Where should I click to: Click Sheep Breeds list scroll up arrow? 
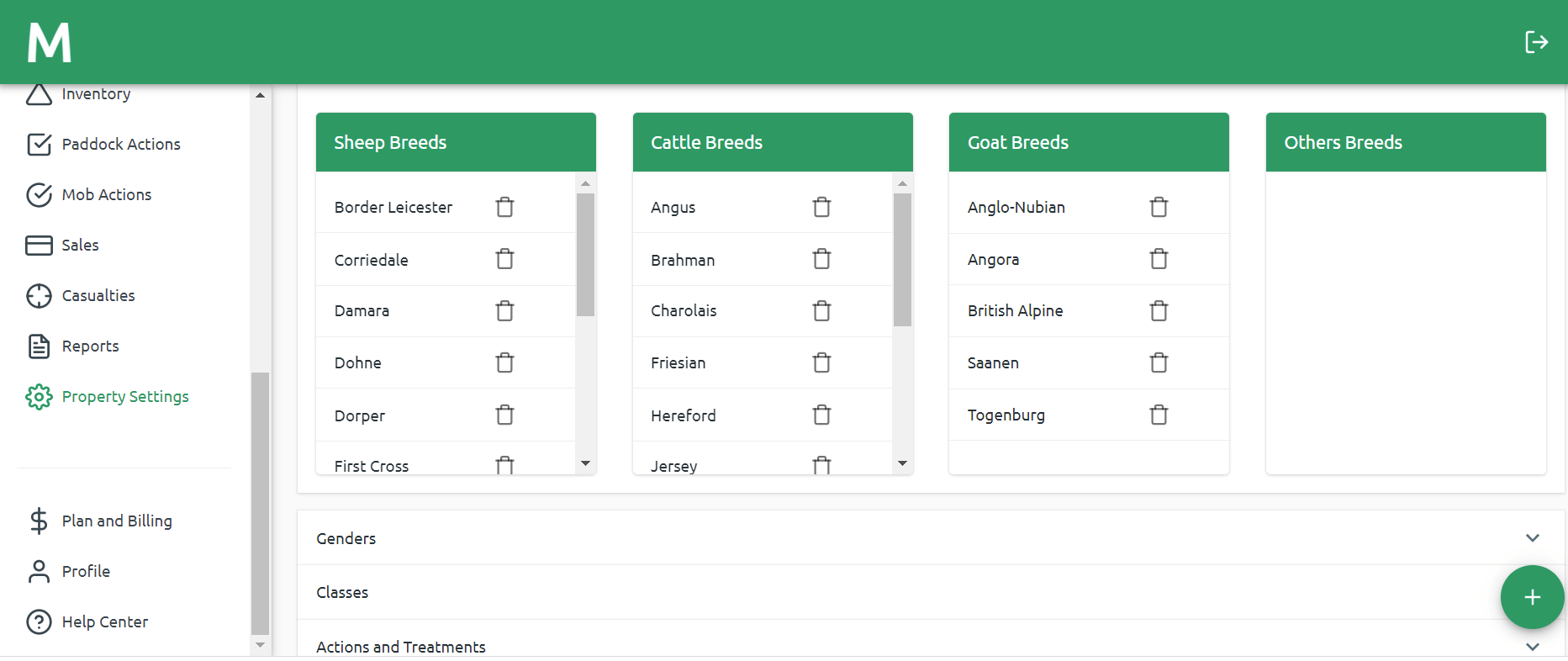(585, 183)
